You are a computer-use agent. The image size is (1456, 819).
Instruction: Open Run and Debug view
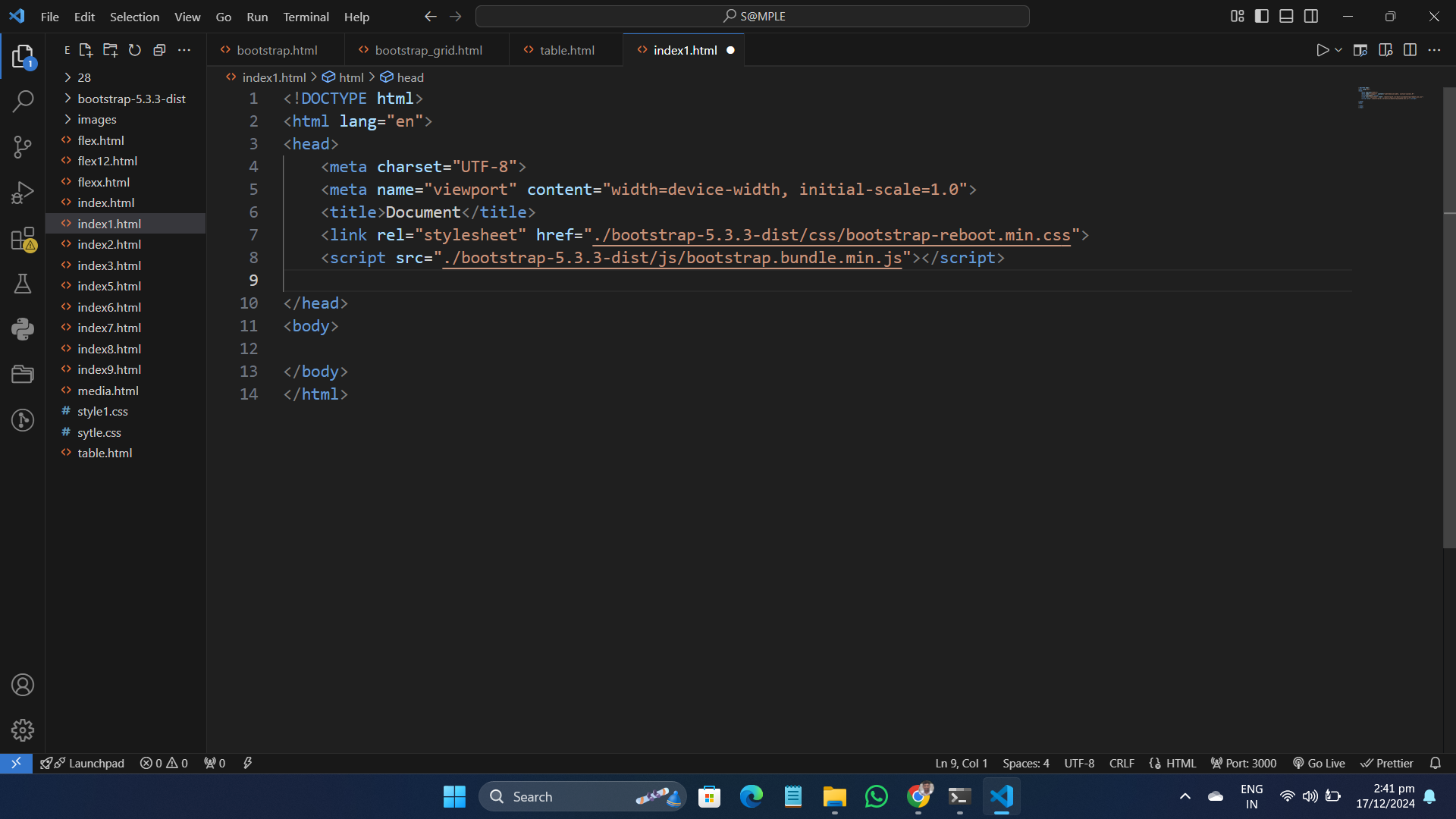(x=23, y=193)
